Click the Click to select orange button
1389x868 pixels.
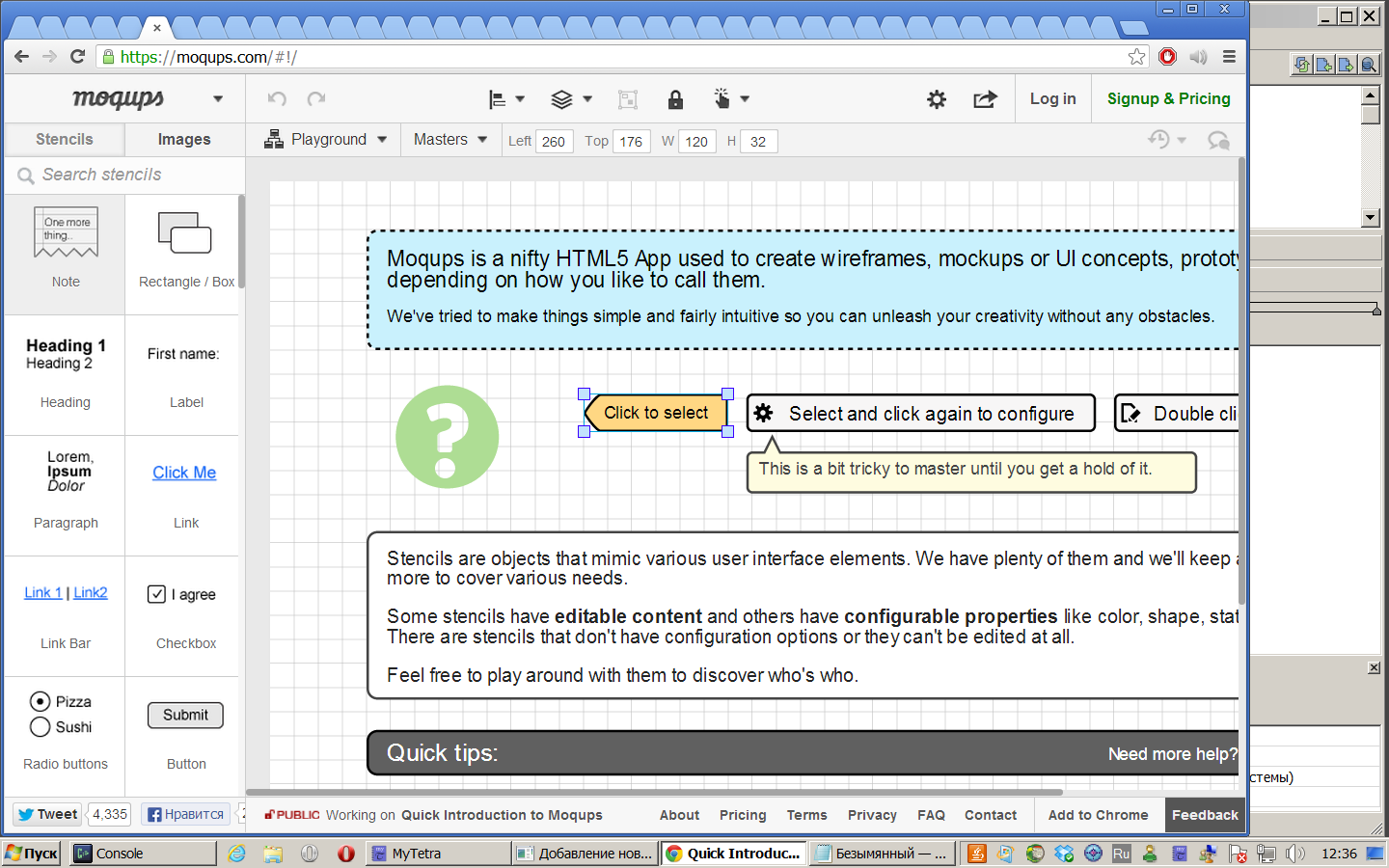point(656,413)
